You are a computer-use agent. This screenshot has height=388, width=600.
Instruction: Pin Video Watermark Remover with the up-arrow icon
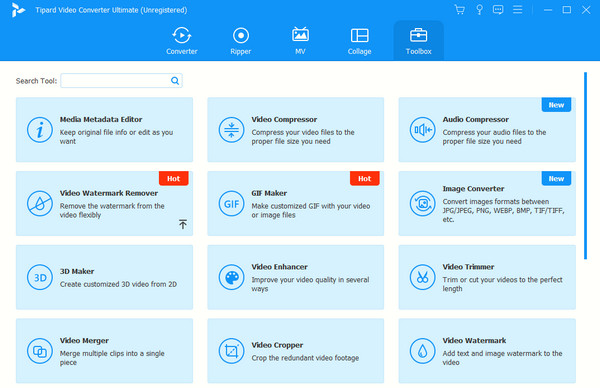[183, 224]
